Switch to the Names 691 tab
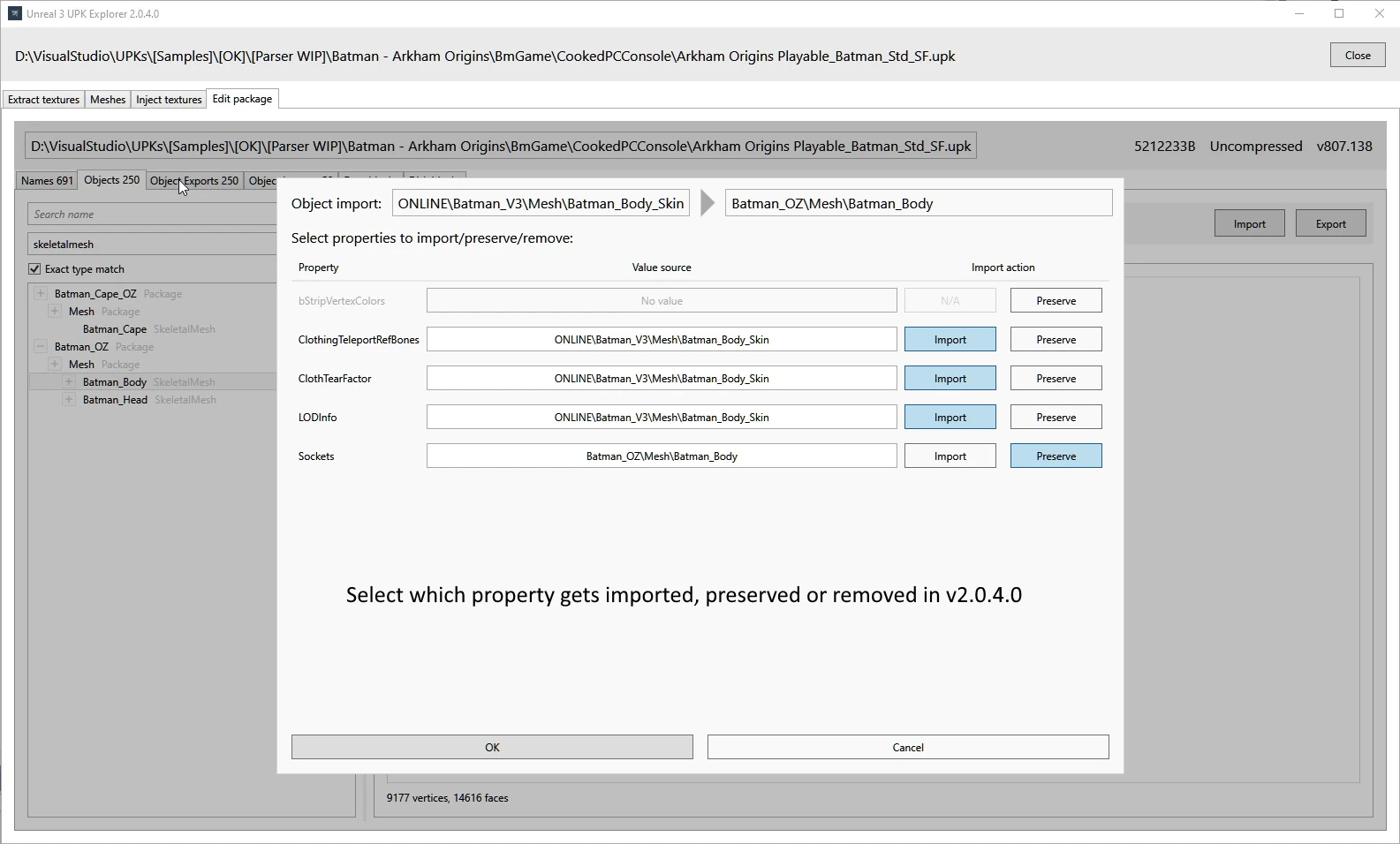Viewport: 1400px width, 844px height. [x=47, y=181]
